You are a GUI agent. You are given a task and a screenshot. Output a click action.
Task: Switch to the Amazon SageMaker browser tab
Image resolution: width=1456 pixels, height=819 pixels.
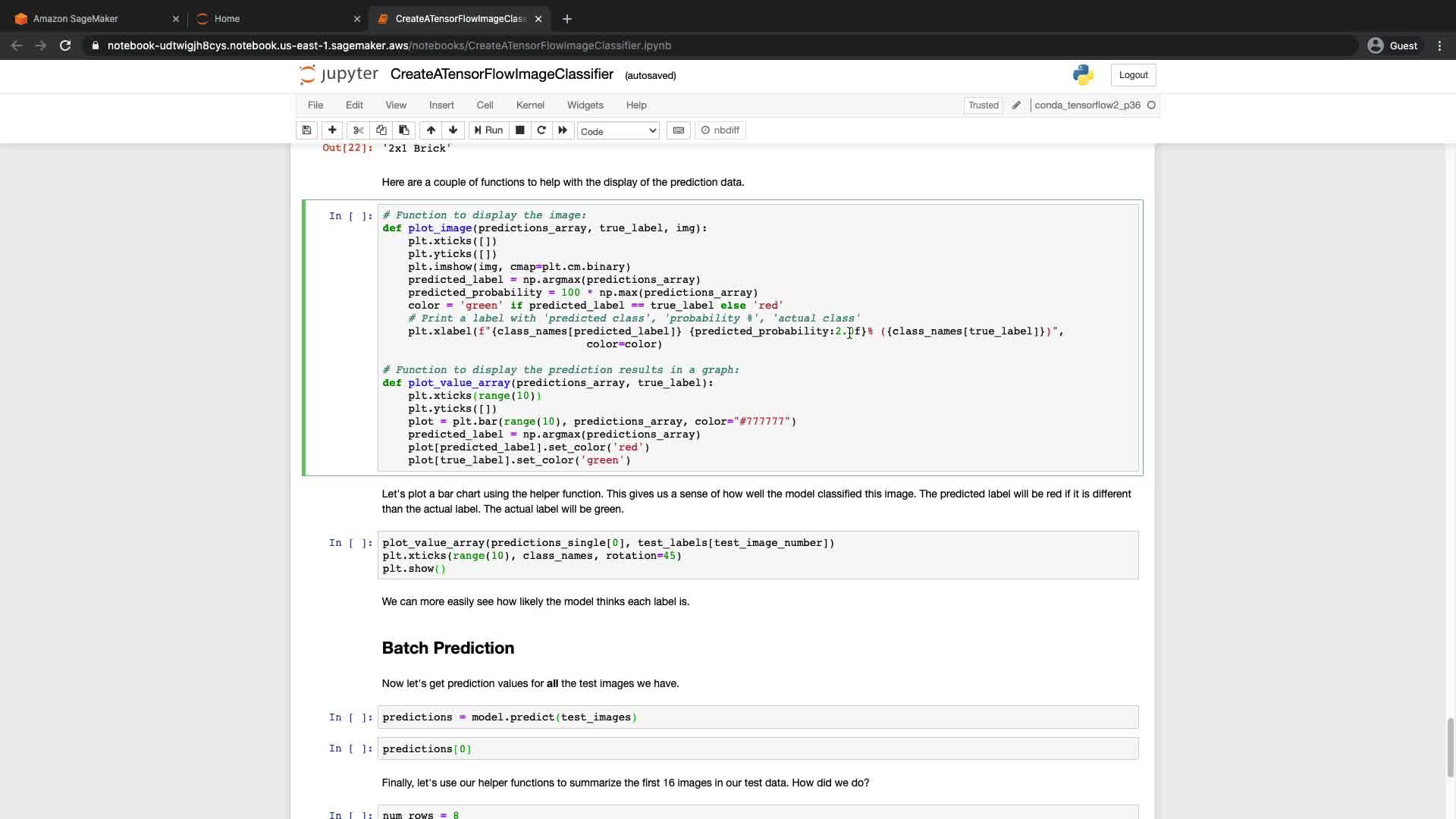click(76, 19)
